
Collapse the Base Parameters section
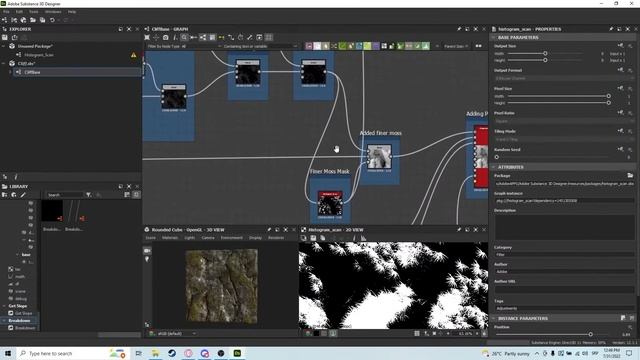click(493, 37)
